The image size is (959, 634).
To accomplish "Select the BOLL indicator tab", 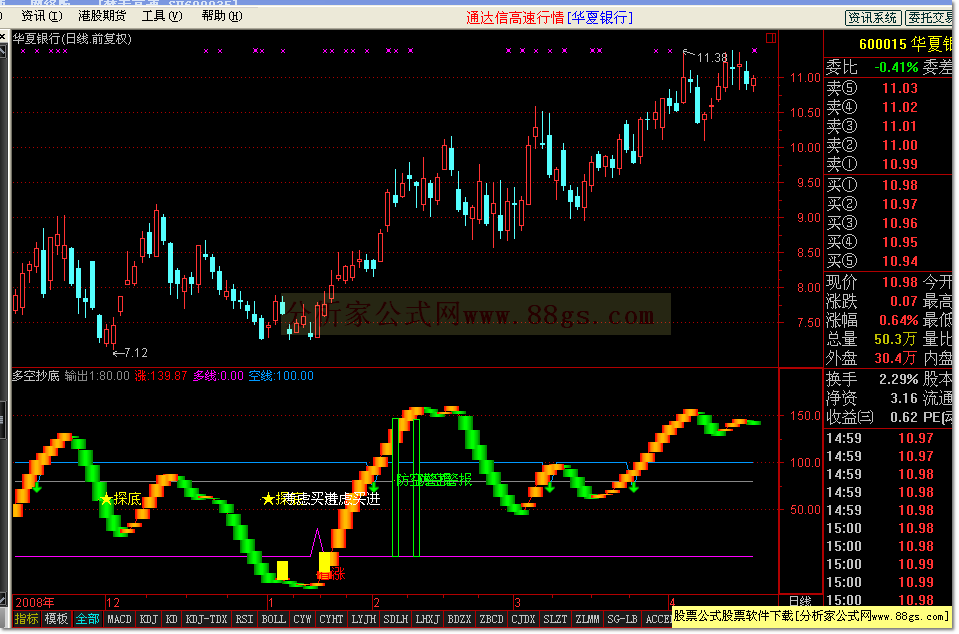I will [x=273, y=619].
